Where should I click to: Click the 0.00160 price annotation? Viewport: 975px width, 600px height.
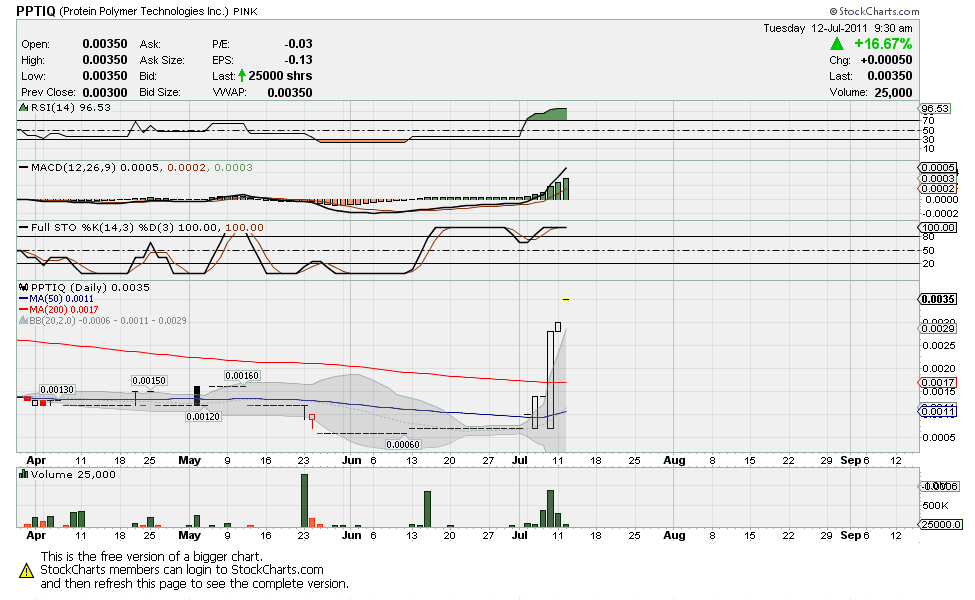click(242, 376)
